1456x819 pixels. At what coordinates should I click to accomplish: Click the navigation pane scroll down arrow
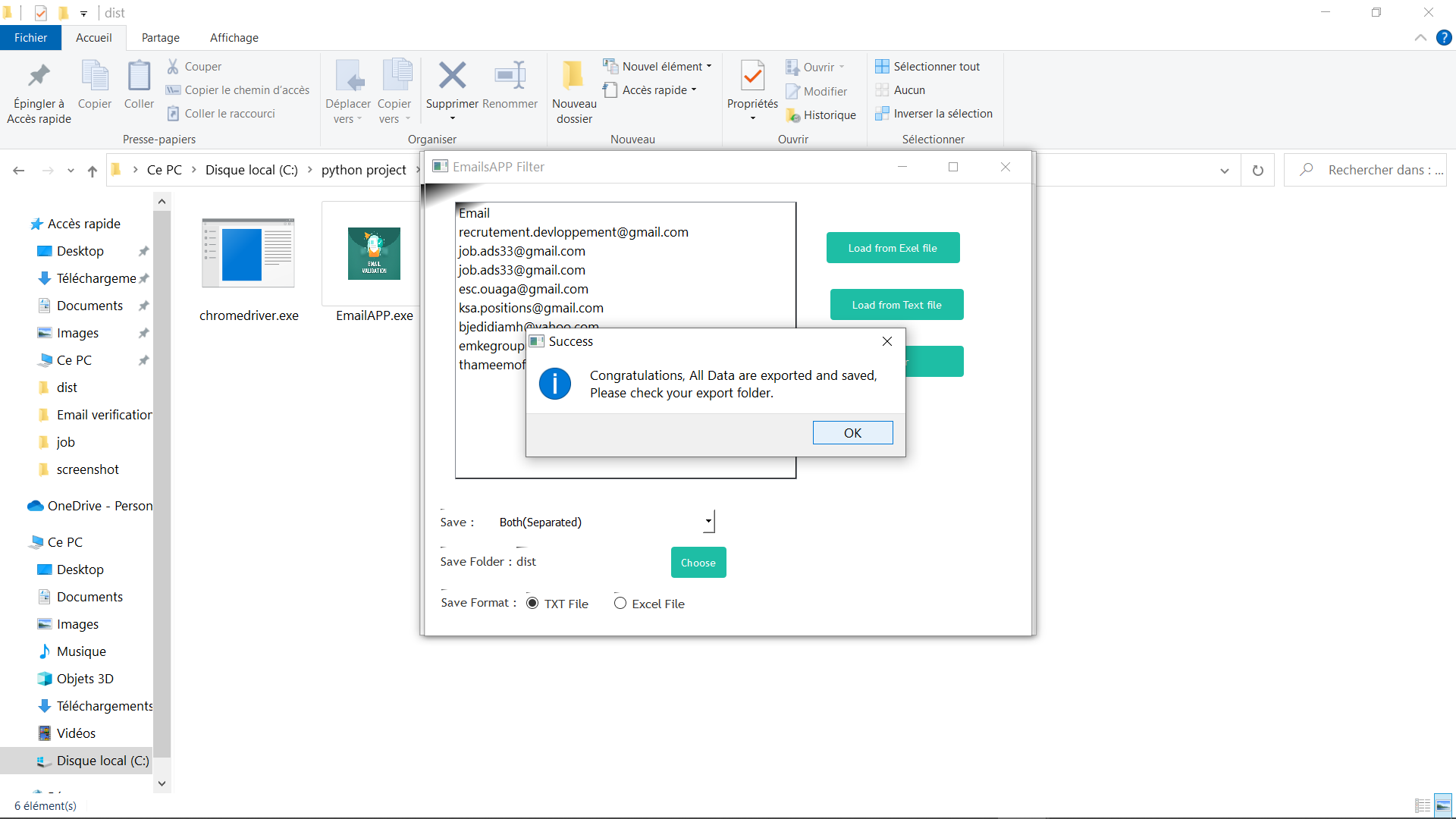pyautogui.click(x=162, y=783)
